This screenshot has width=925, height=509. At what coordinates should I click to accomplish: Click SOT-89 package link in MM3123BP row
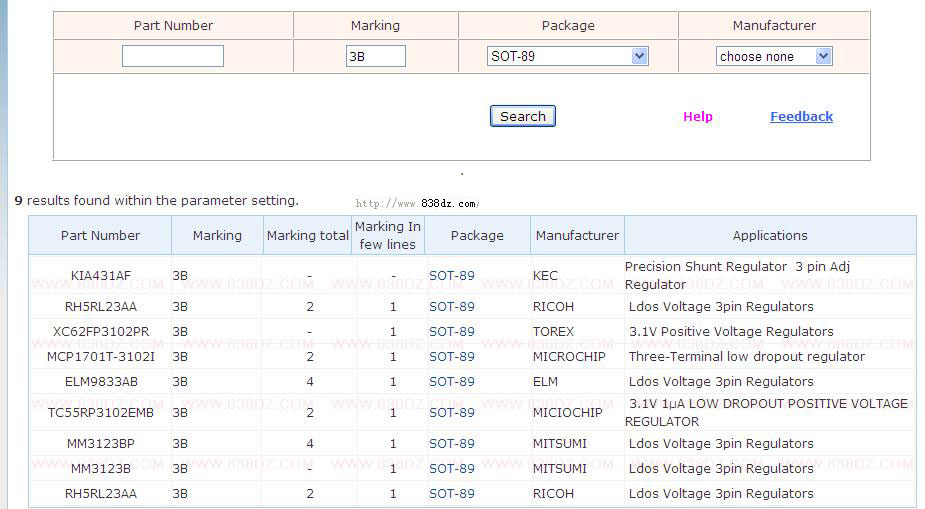[x=452, y=444]
